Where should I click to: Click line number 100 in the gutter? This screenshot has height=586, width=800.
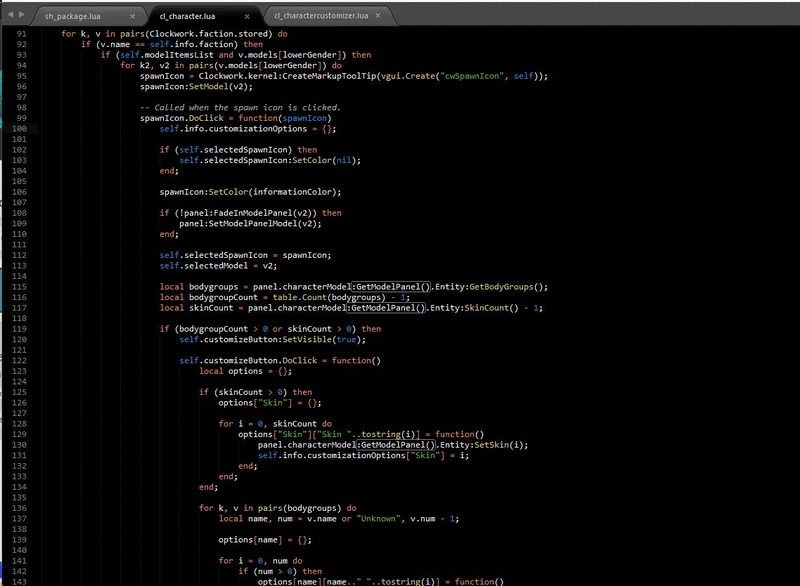(x=19, y=129)
